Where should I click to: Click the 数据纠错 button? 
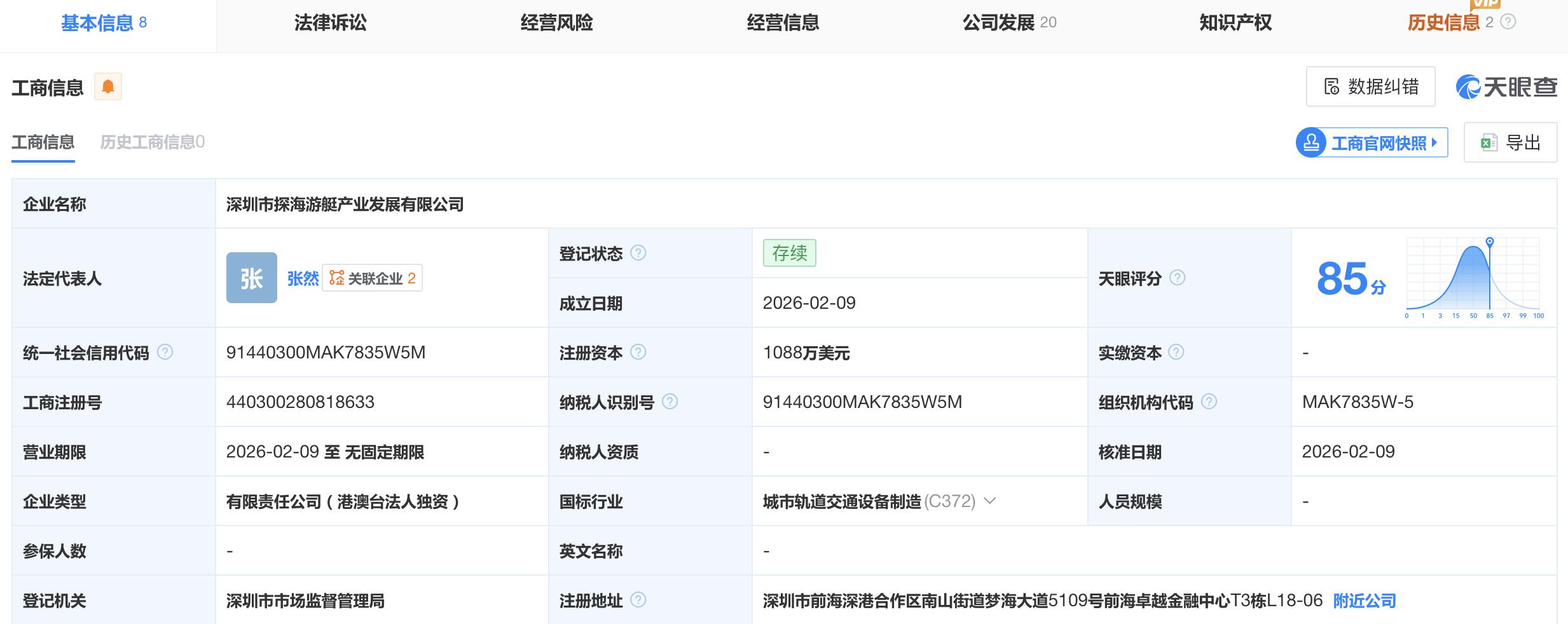click(1370, 86)
